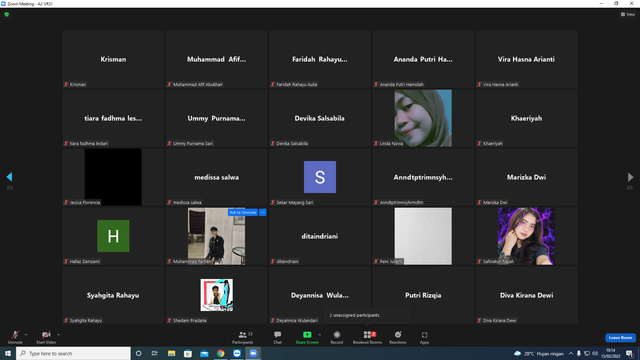The image size is (640, 360).
Task: Click the tile labeled Khaeriyah
Action: pyautogui.click(x=526, y=118)
